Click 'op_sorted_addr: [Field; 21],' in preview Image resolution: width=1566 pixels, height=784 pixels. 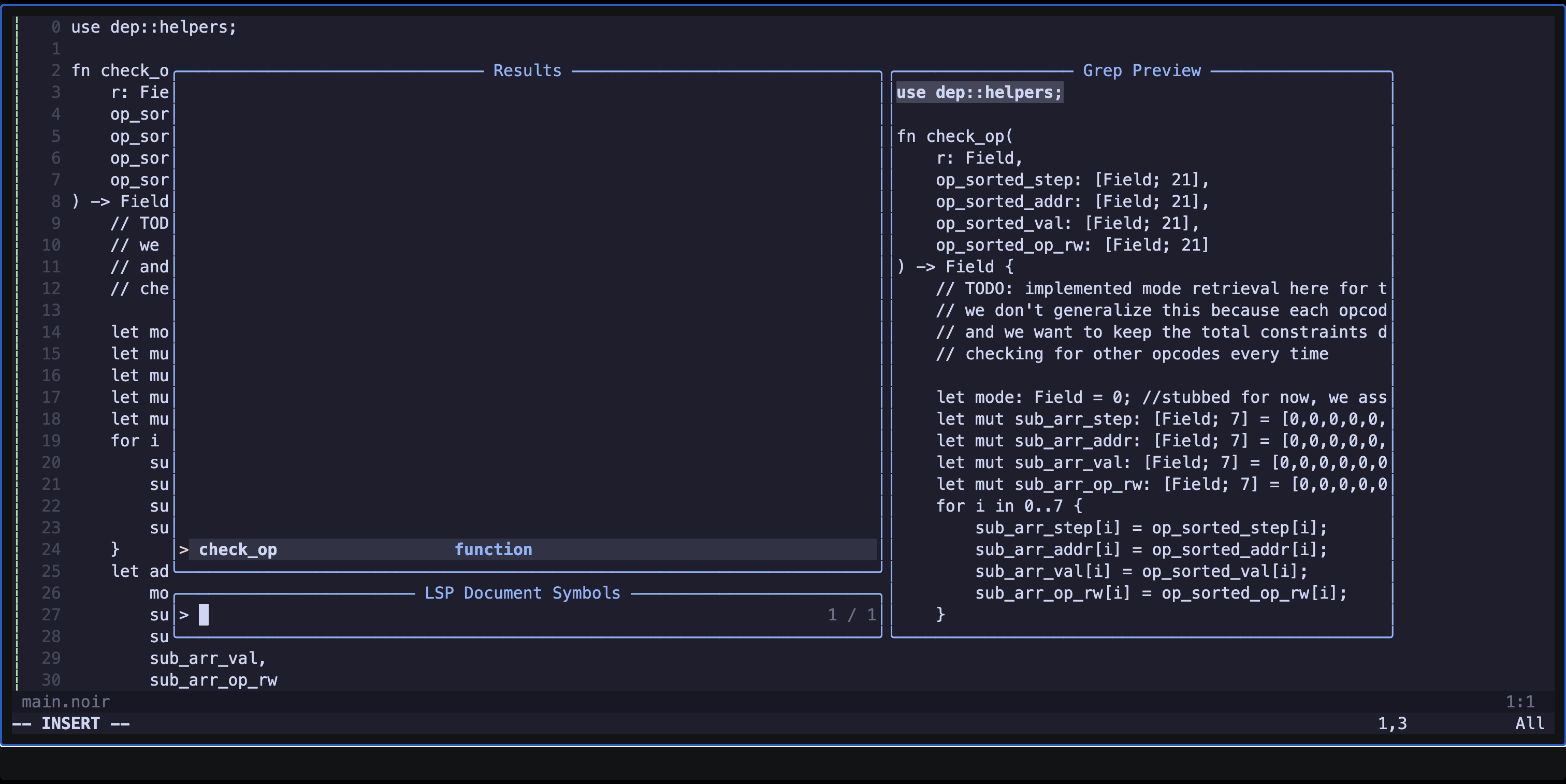[x=1072, y=202]
